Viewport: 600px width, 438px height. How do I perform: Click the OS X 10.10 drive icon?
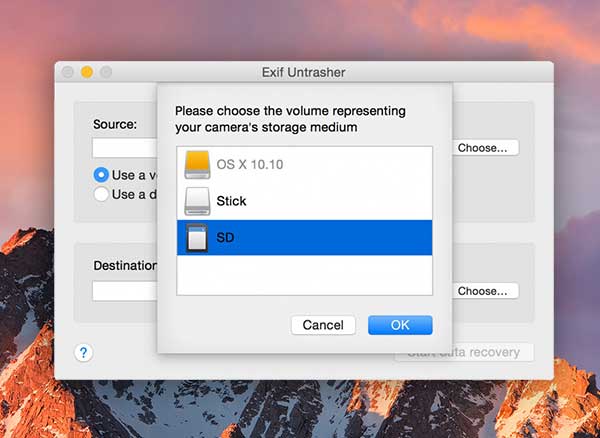197,164
